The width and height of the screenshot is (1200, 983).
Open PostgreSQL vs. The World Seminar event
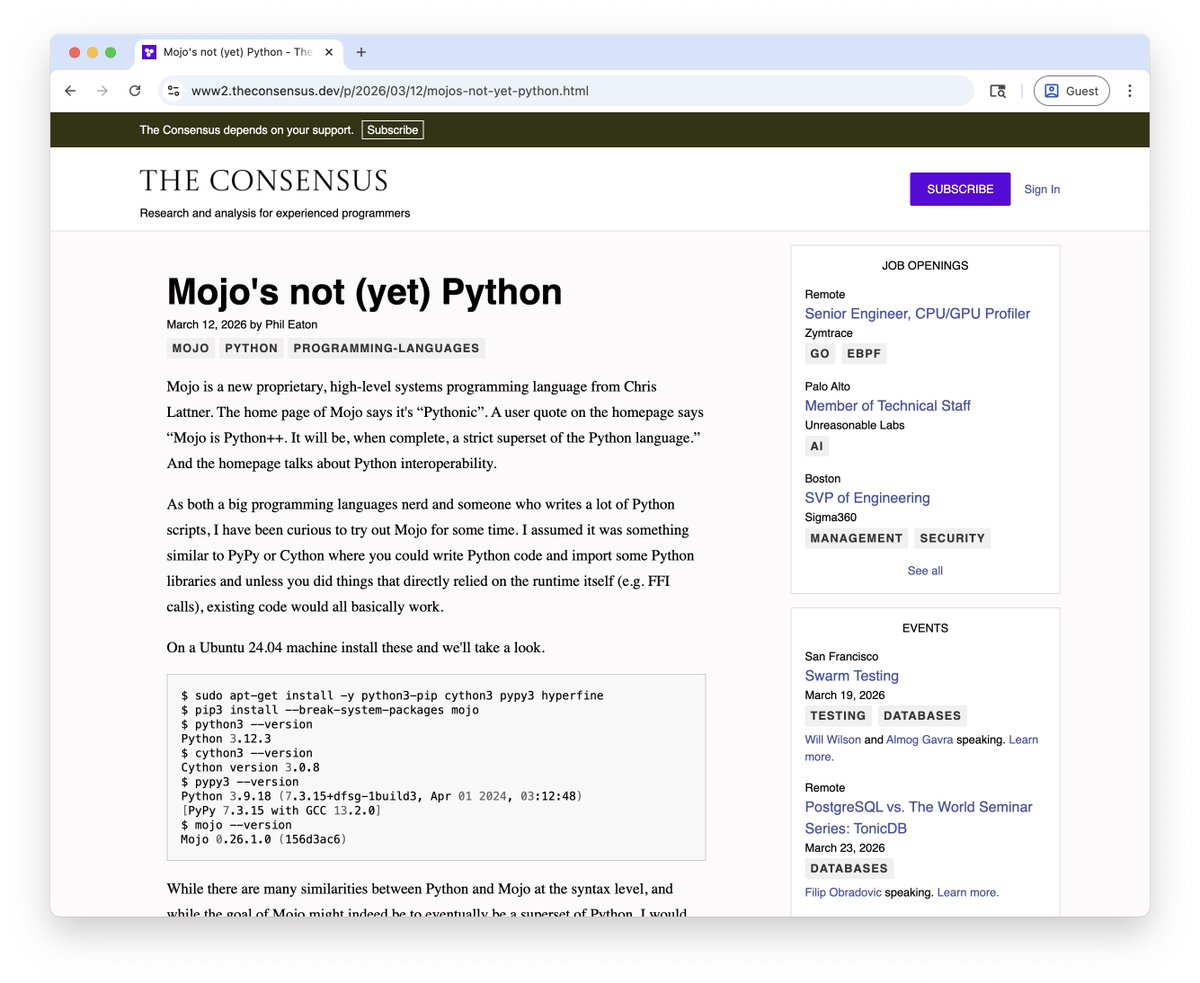(918, 817)
